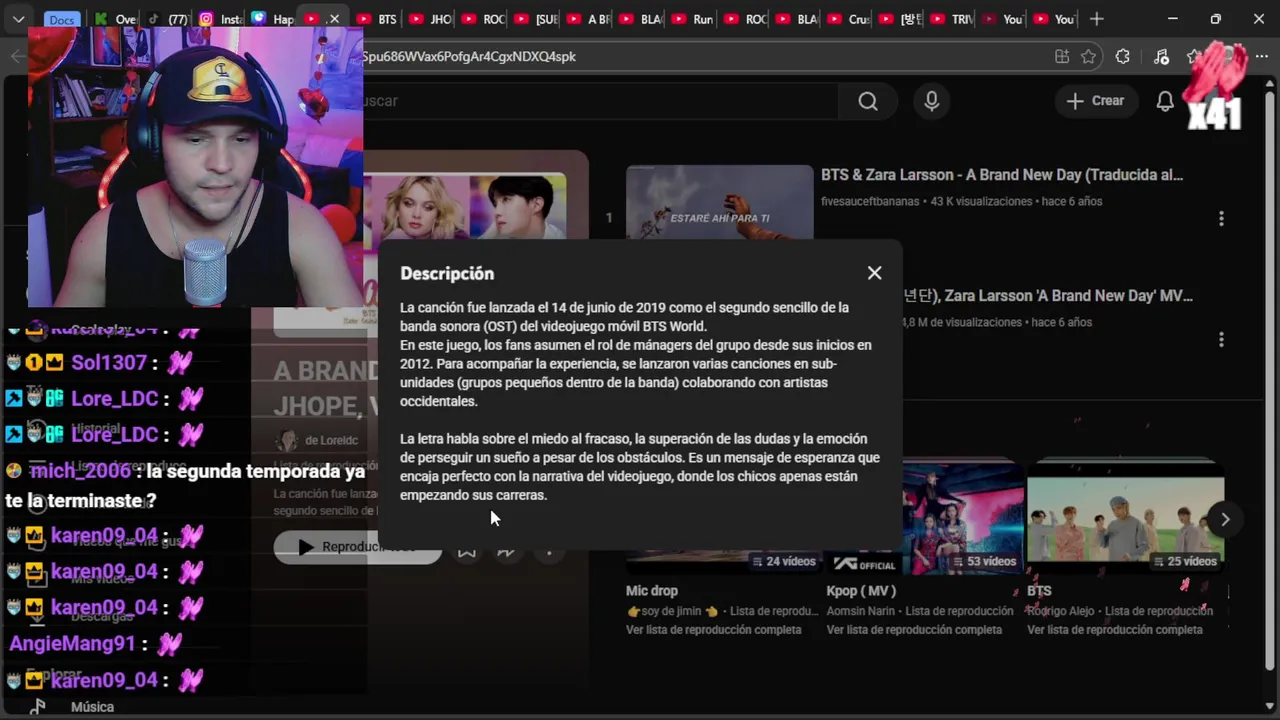1280x720 pixels.
Task: Click the Música note icon in the sidebar
Action: [x=38, y=707]
